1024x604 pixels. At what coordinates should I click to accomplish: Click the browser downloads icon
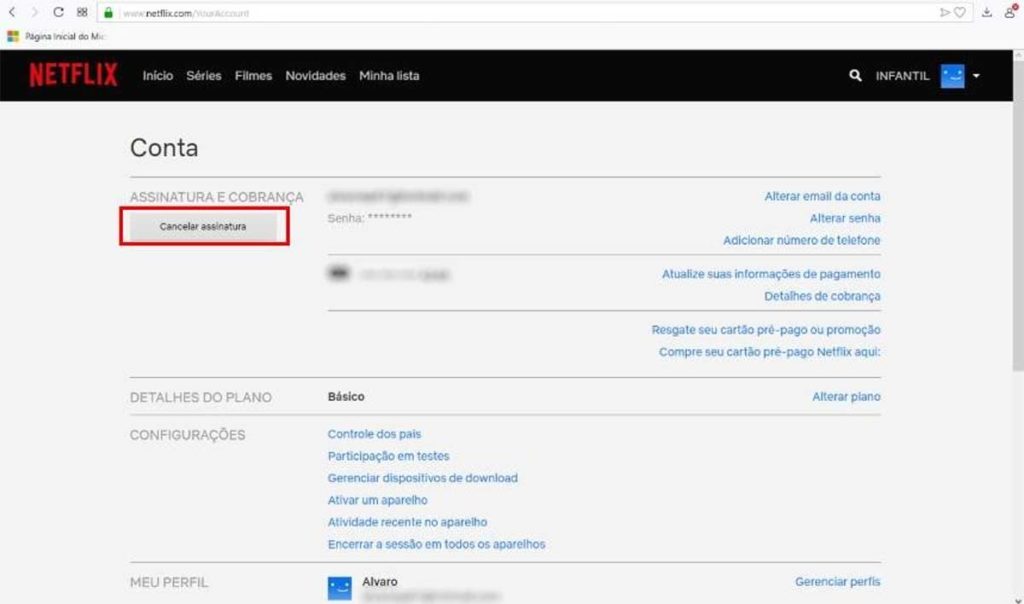(x=987, y=13)
